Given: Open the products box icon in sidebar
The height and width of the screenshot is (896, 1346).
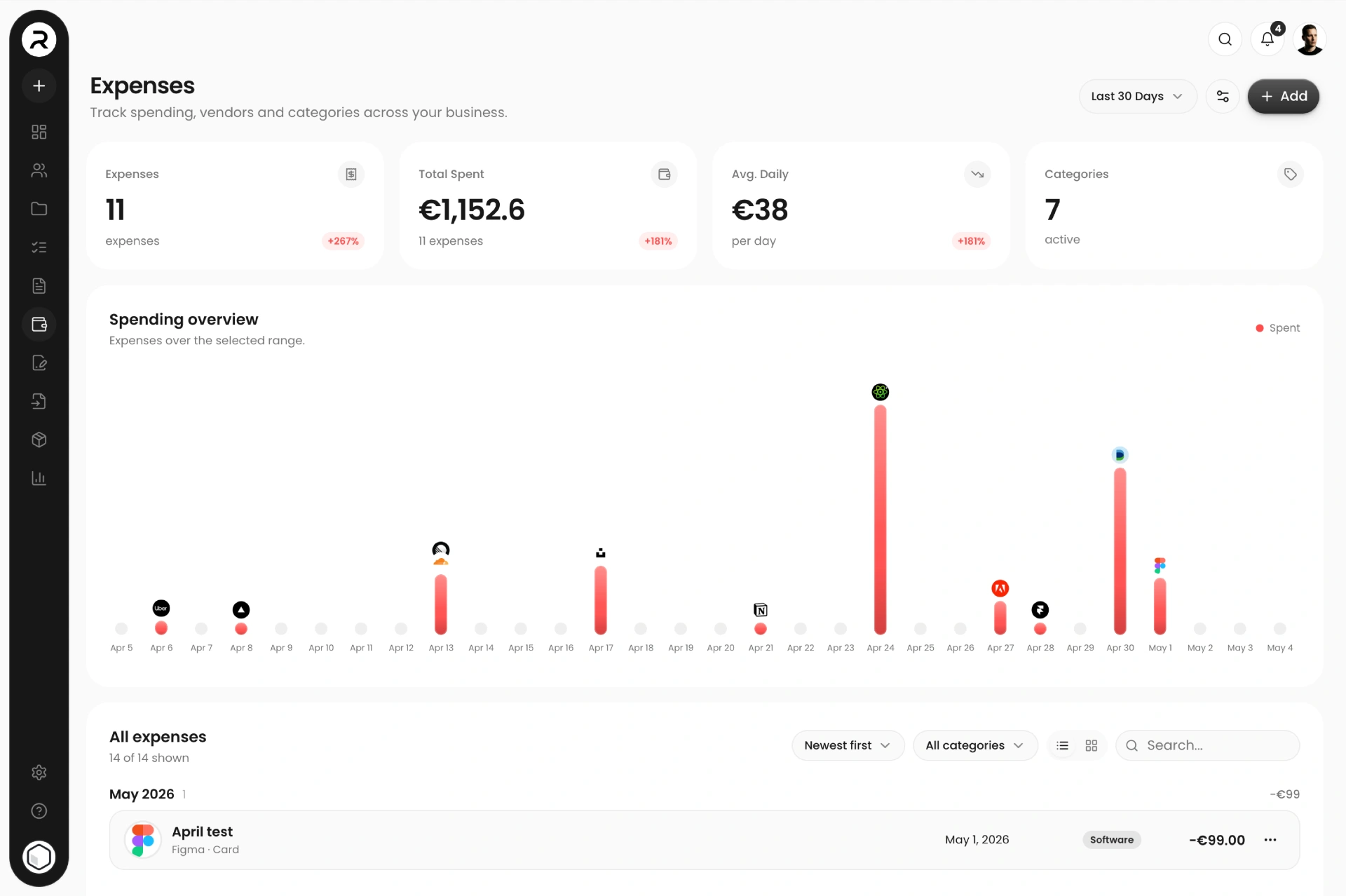Looking at the screenshot, I should [x=39, y=440].
